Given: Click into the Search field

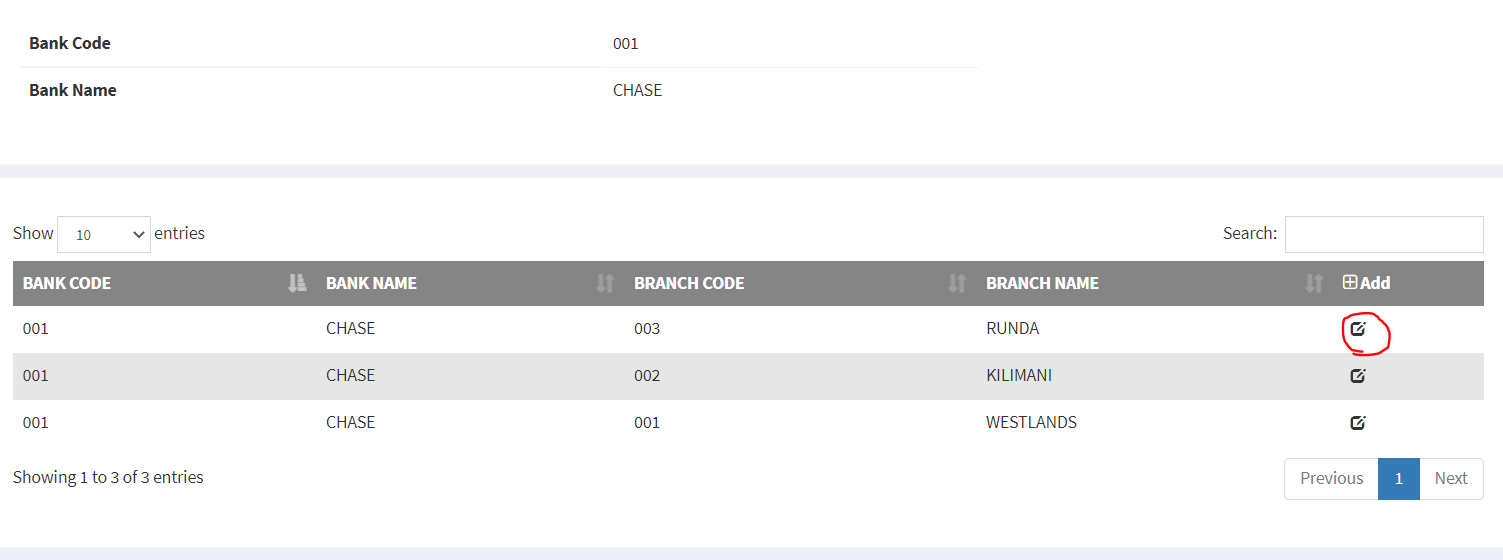Looking at the screenshot, I should pos(1383,234).
